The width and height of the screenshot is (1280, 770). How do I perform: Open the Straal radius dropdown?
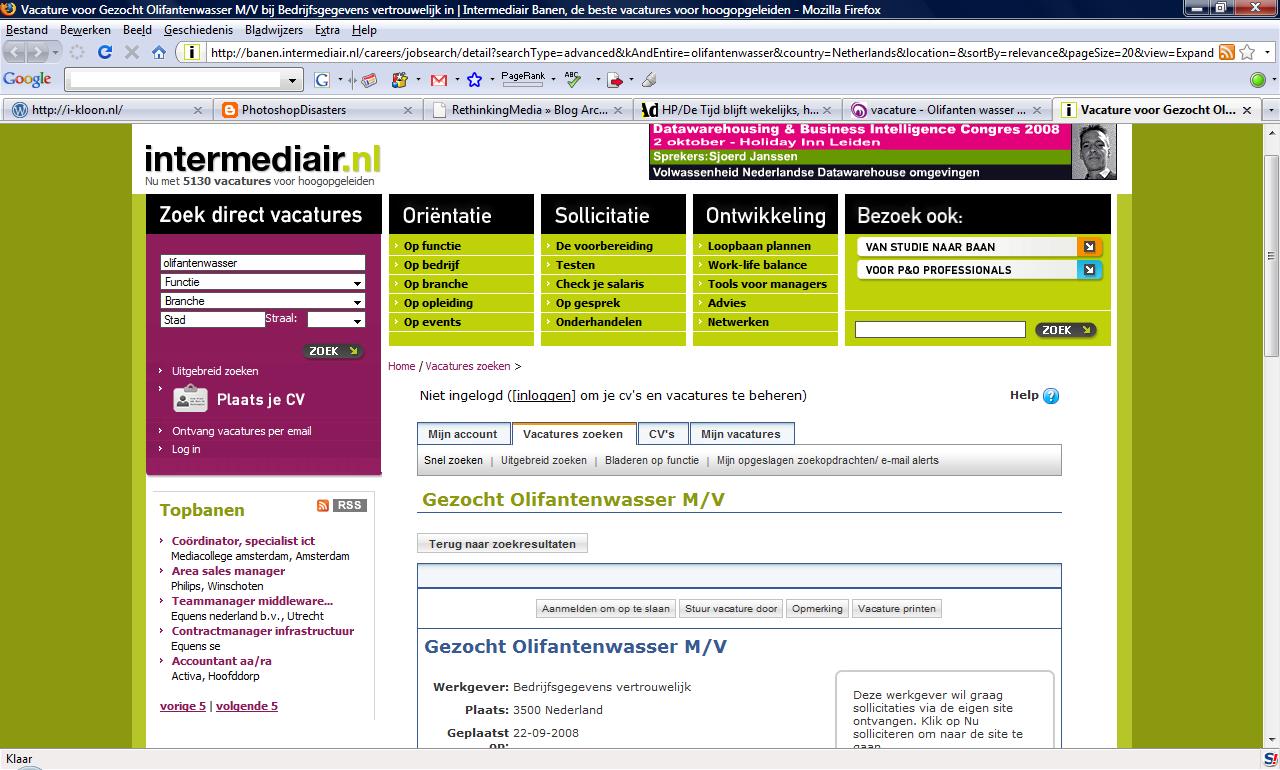click(335, 320)
